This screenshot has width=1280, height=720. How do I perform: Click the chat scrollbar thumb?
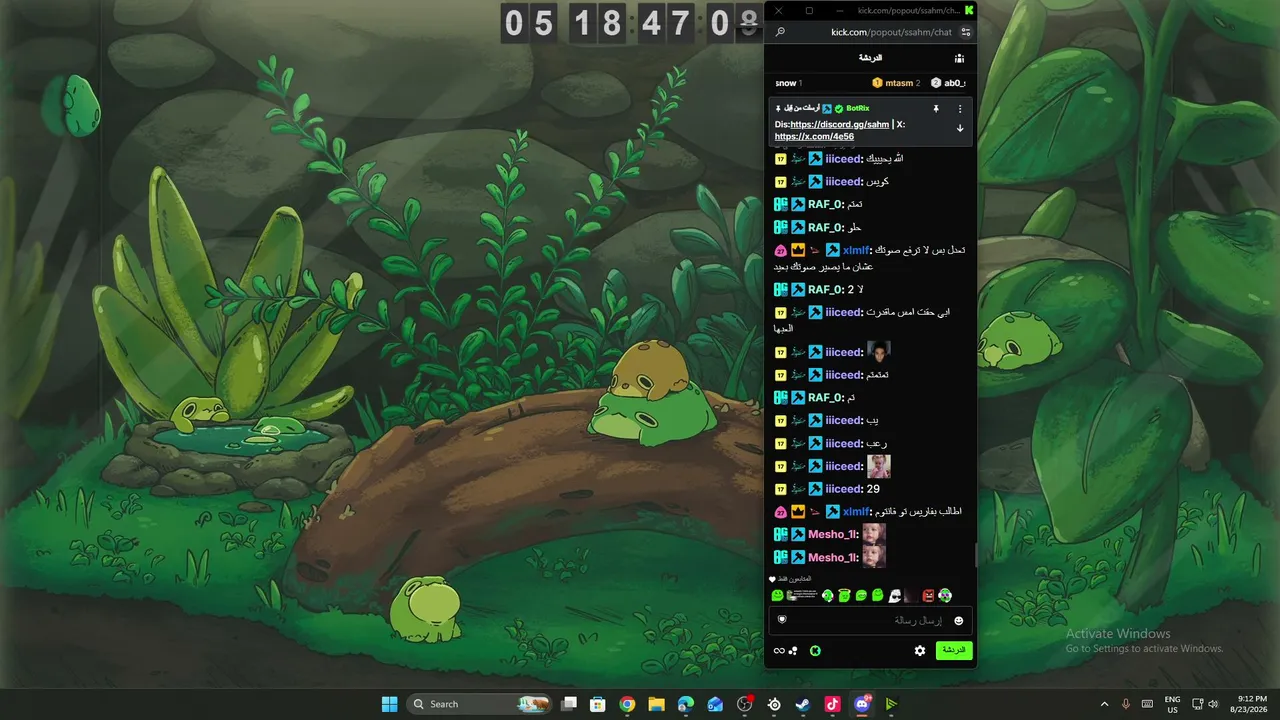pyautogui.click(x=976, y=554)
